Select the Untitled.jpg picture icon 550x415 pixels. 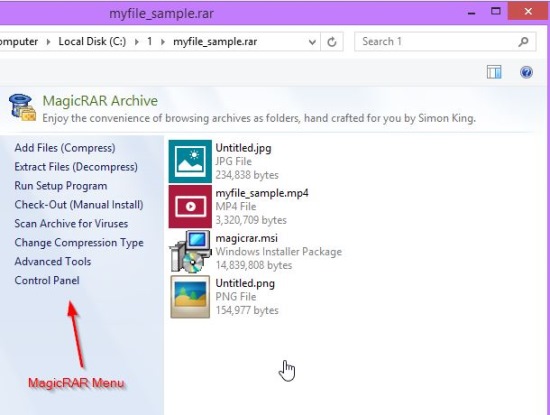click(x=190, y=161)
